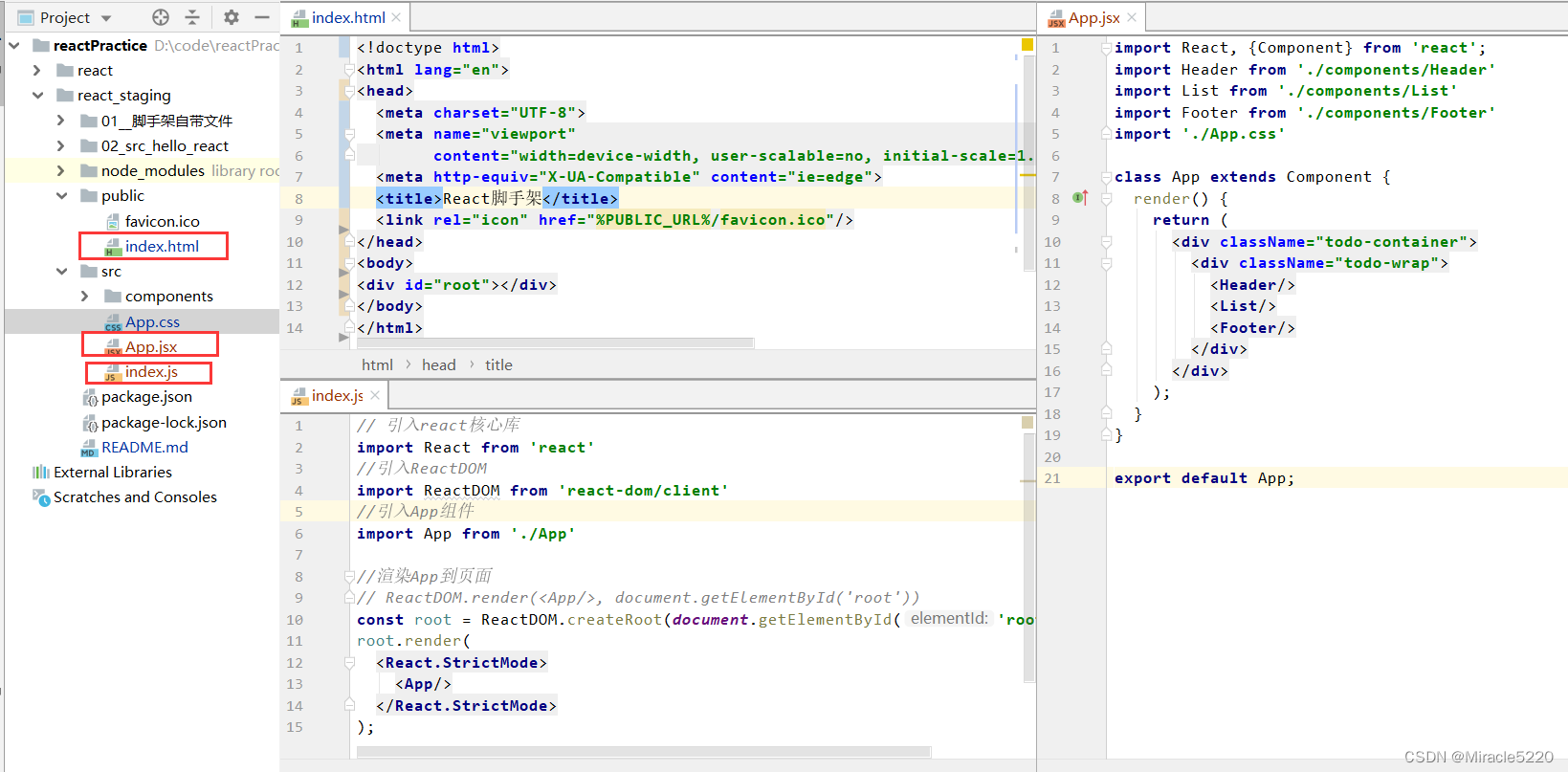Click the yellow inspection warning indicator in index.html
Screen dimensions: 1568x772
tap(1027, 44)
